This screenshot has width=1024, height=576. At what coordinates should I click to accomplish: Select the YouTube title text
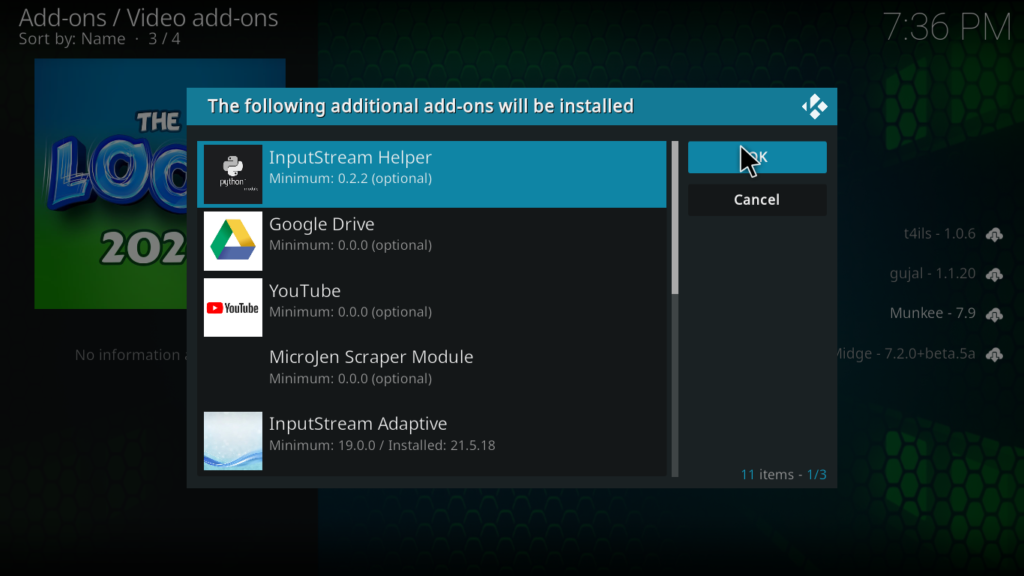305,291
